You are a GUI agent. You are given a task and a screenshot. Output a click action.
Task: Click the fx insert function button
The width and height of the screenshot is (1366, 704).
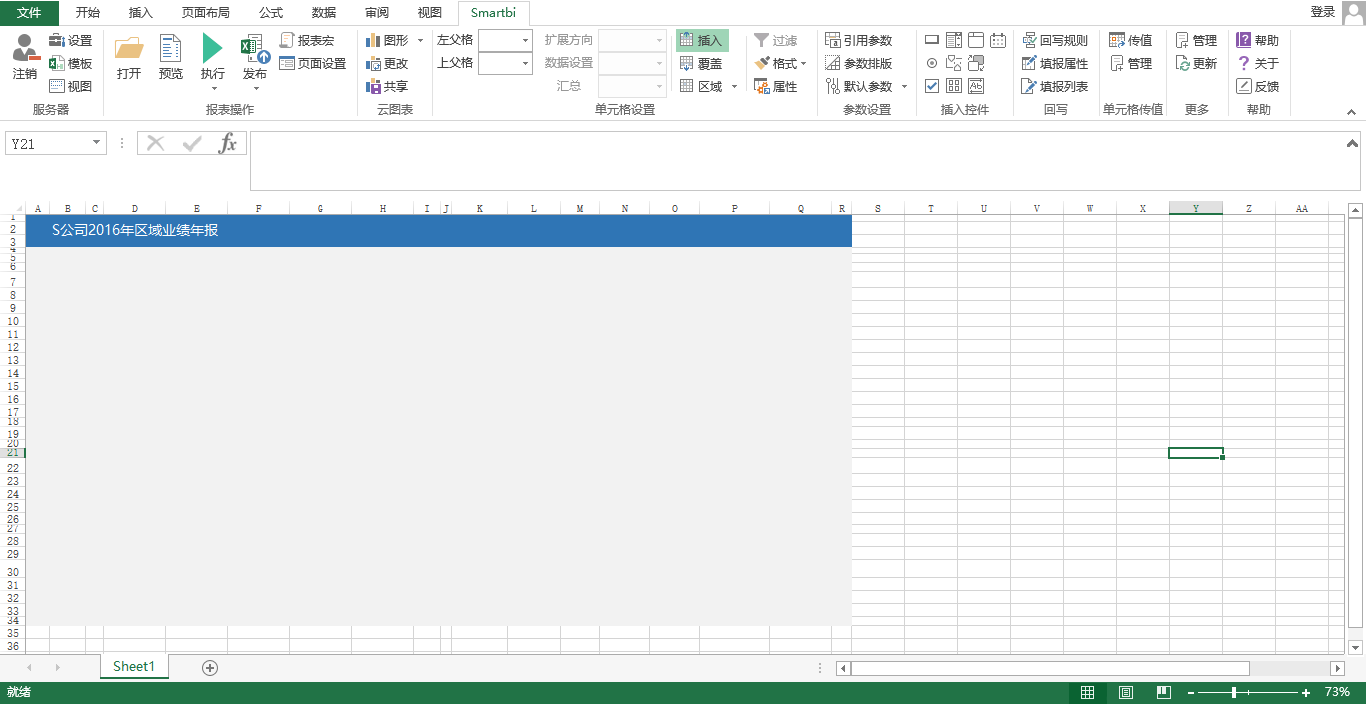pyautogui.click(x=228, y=143)
